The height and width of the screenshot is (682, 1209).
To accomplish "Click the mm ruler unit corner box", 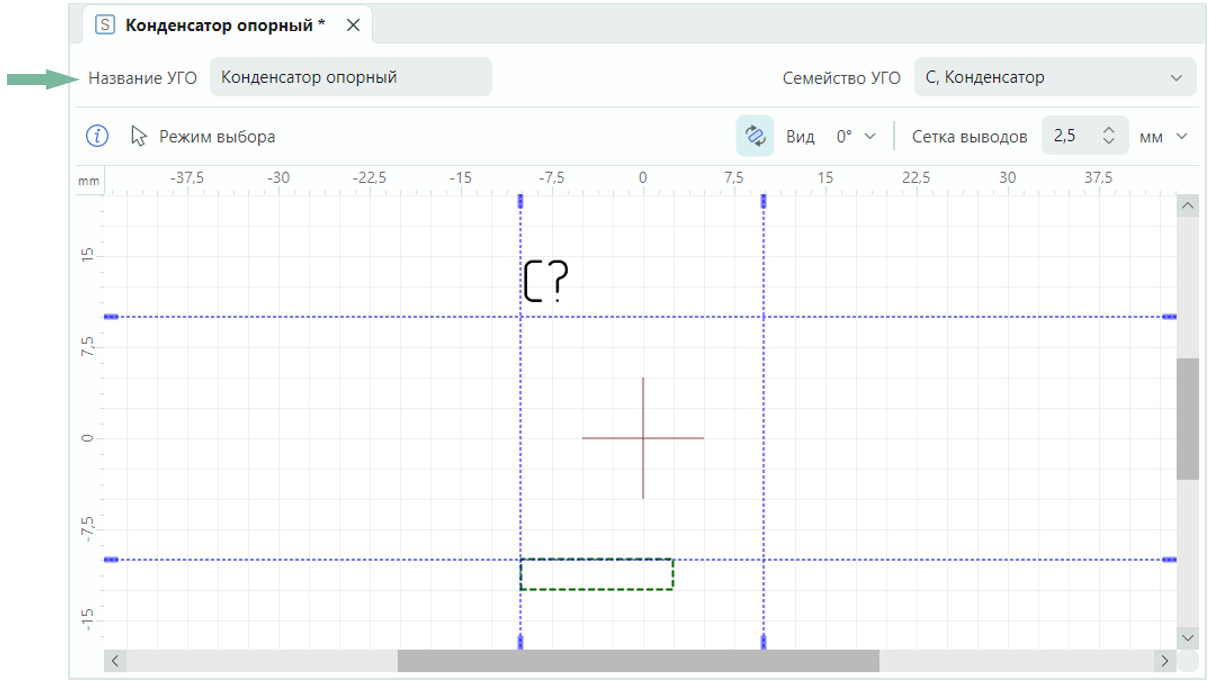I will [x=90, y=181].
